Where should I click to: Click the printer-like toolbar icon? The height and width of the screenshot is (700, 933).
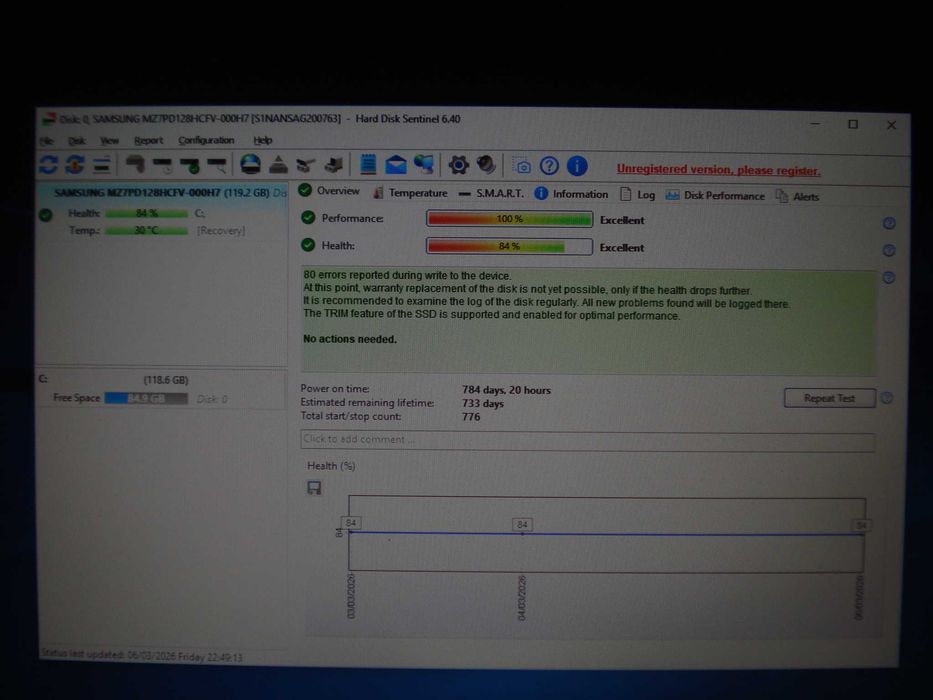point(333,165)
